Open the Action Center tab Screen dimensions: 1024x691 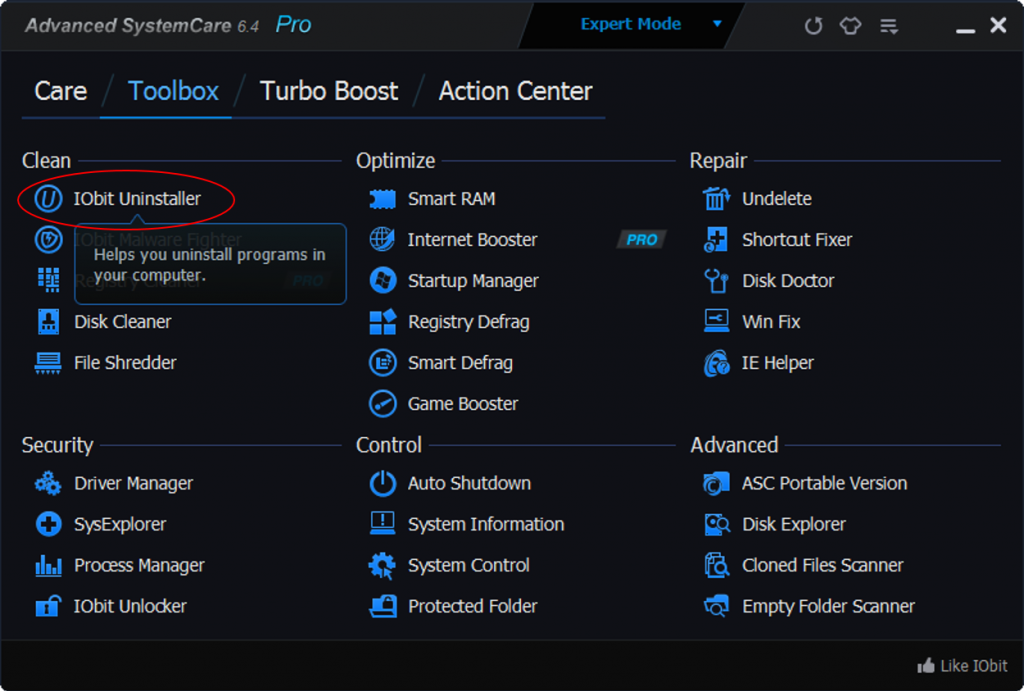tap(515, 91)
